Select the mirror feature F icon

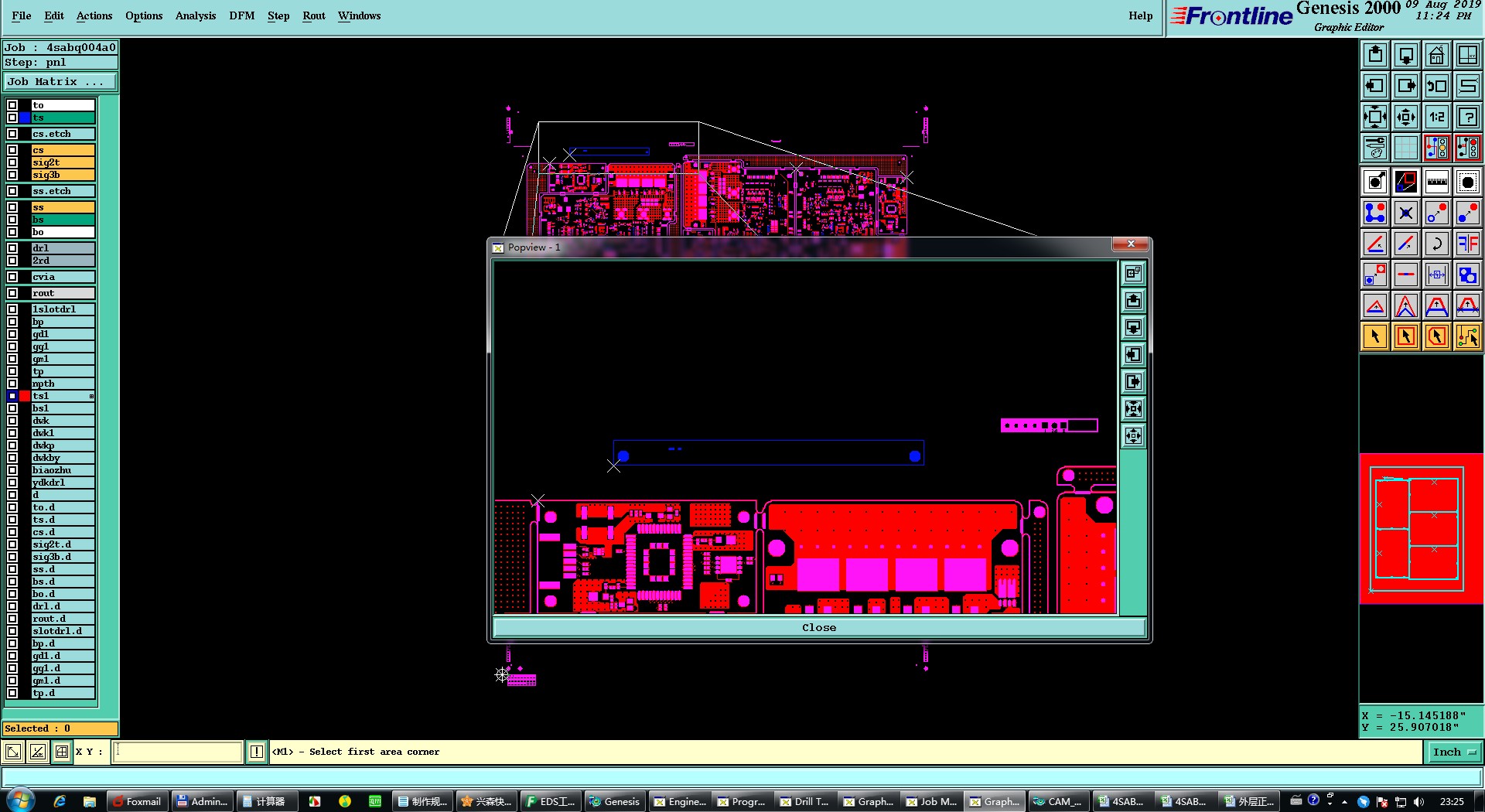1468,244
